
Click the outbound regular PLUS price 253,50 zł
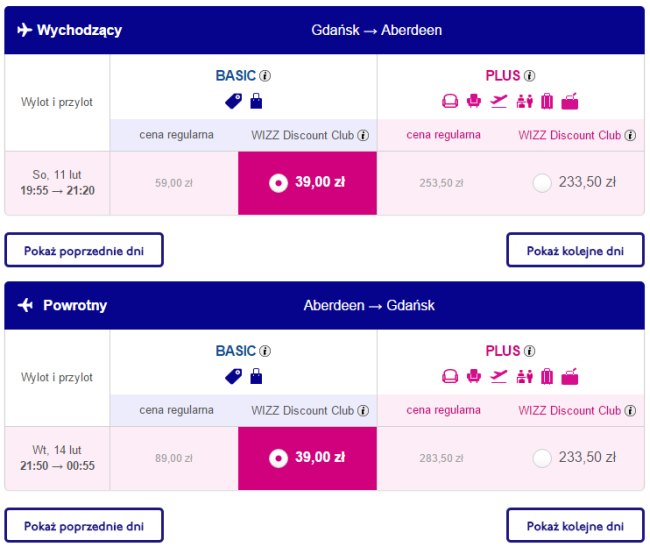pyautogui.click(x=441, y=183)
